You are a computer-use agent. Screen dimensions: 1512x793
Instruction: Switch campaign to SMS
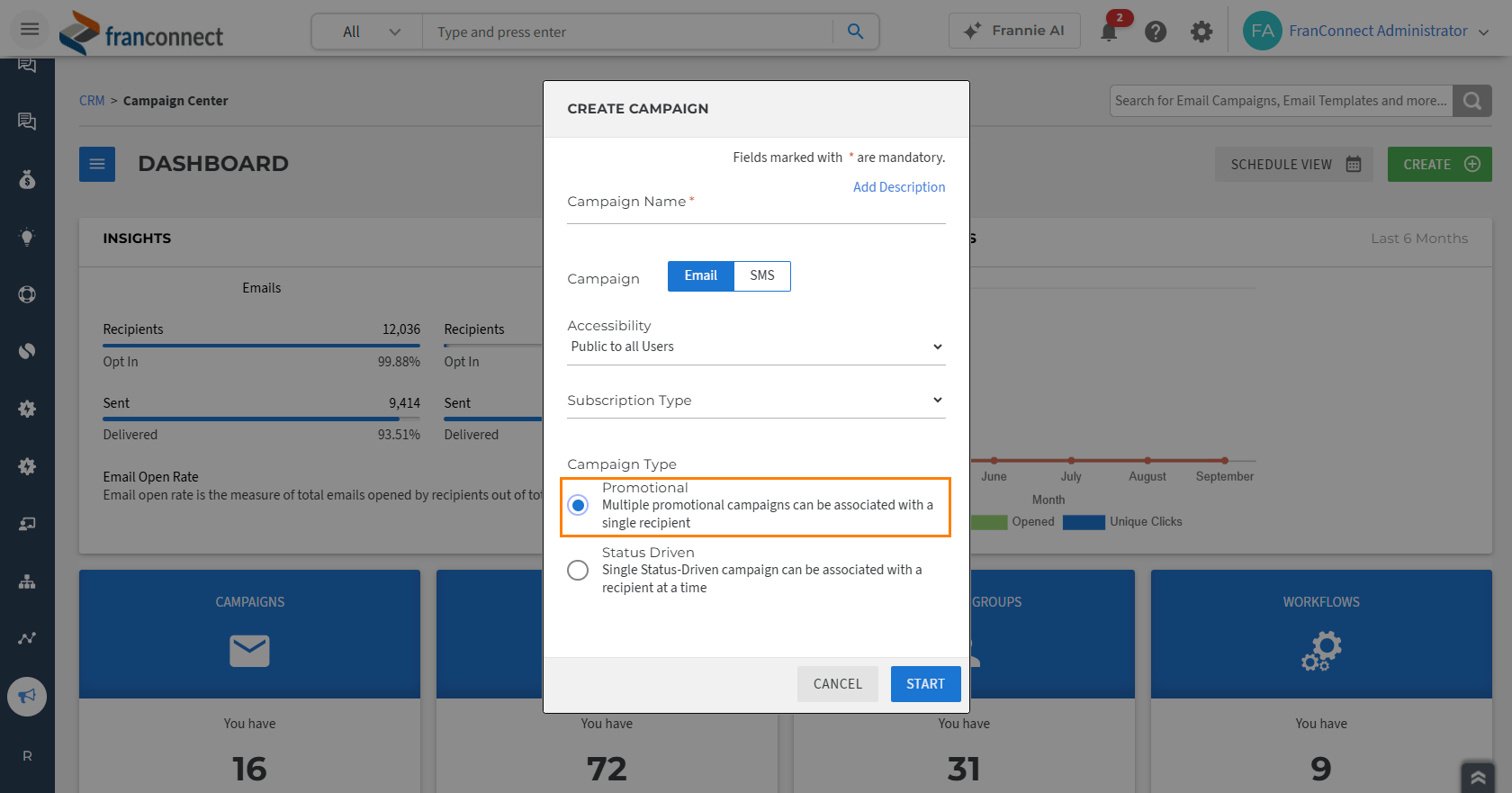[x=762, y=275]
